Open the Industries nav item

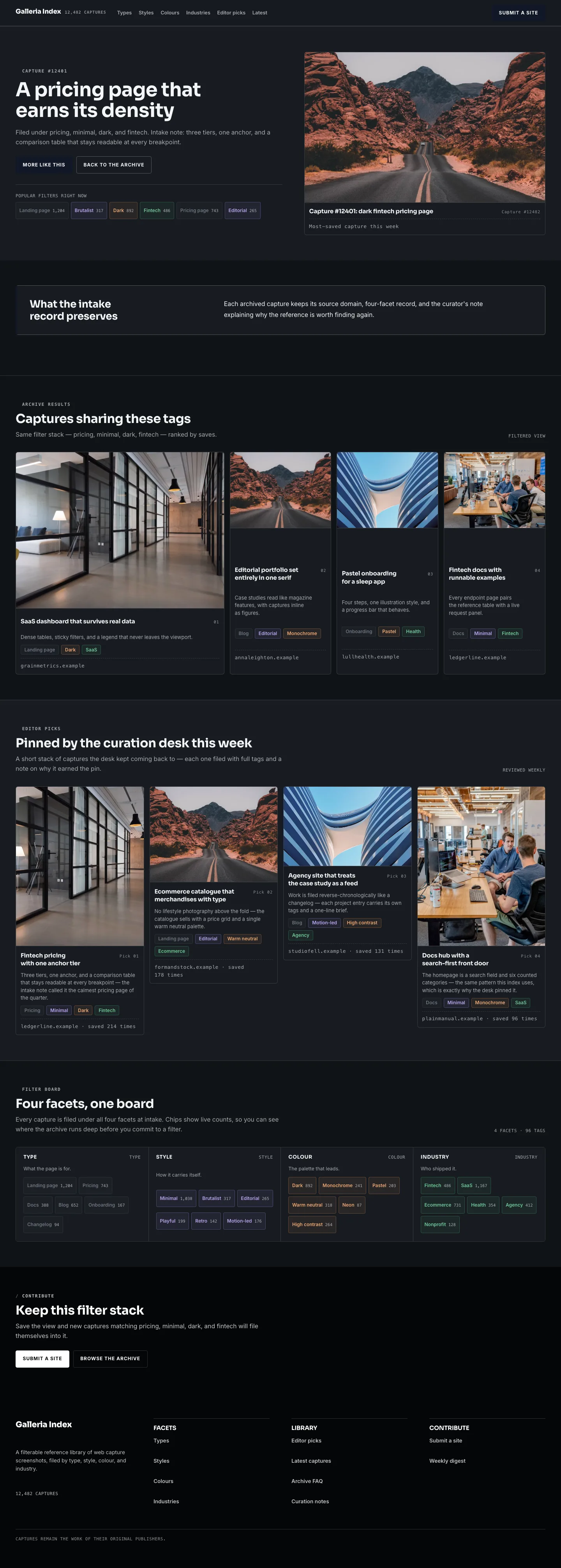[x=198, y=13]
